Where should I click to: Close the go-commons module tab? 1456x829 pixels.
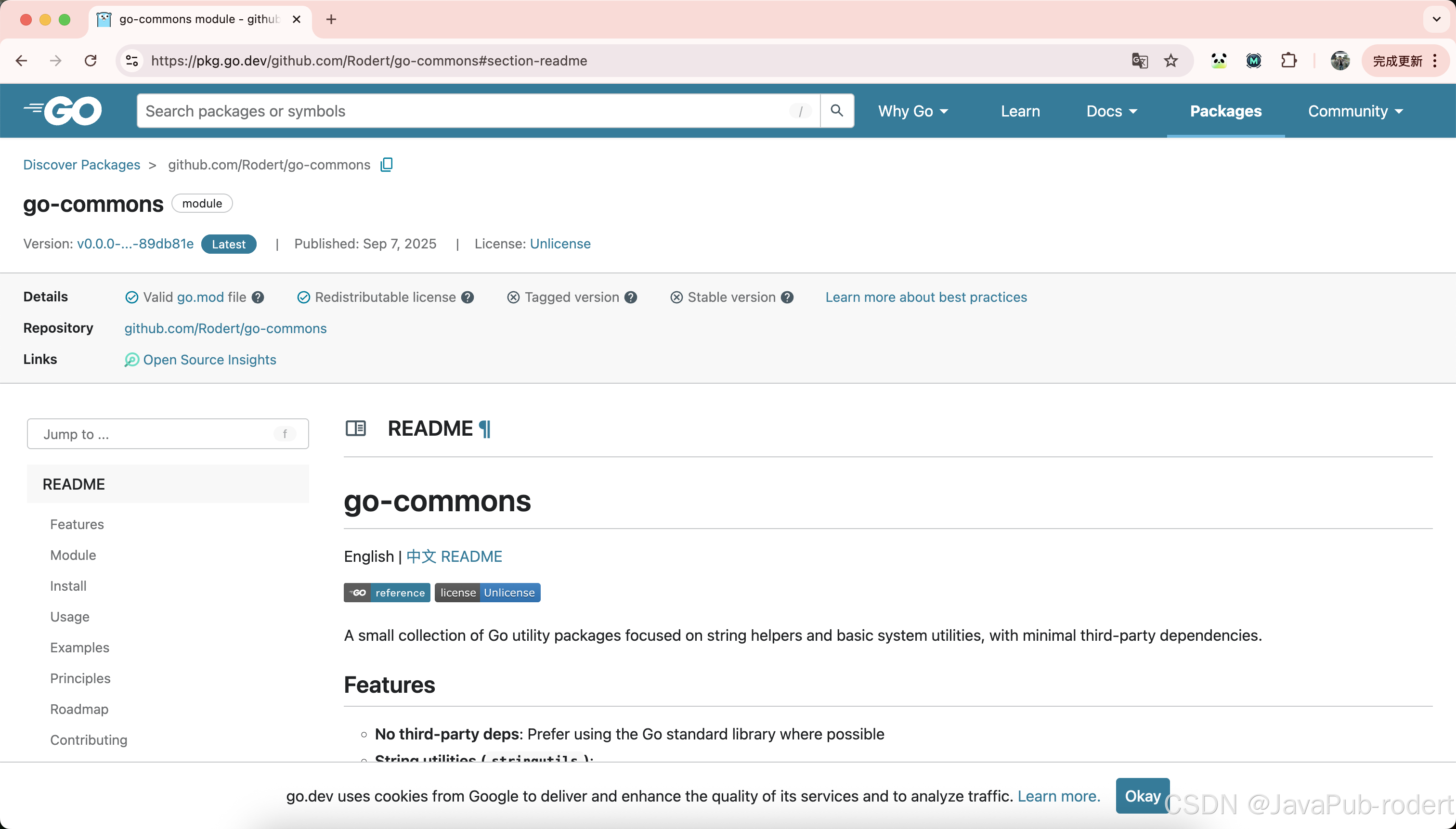tap(297, 19)
